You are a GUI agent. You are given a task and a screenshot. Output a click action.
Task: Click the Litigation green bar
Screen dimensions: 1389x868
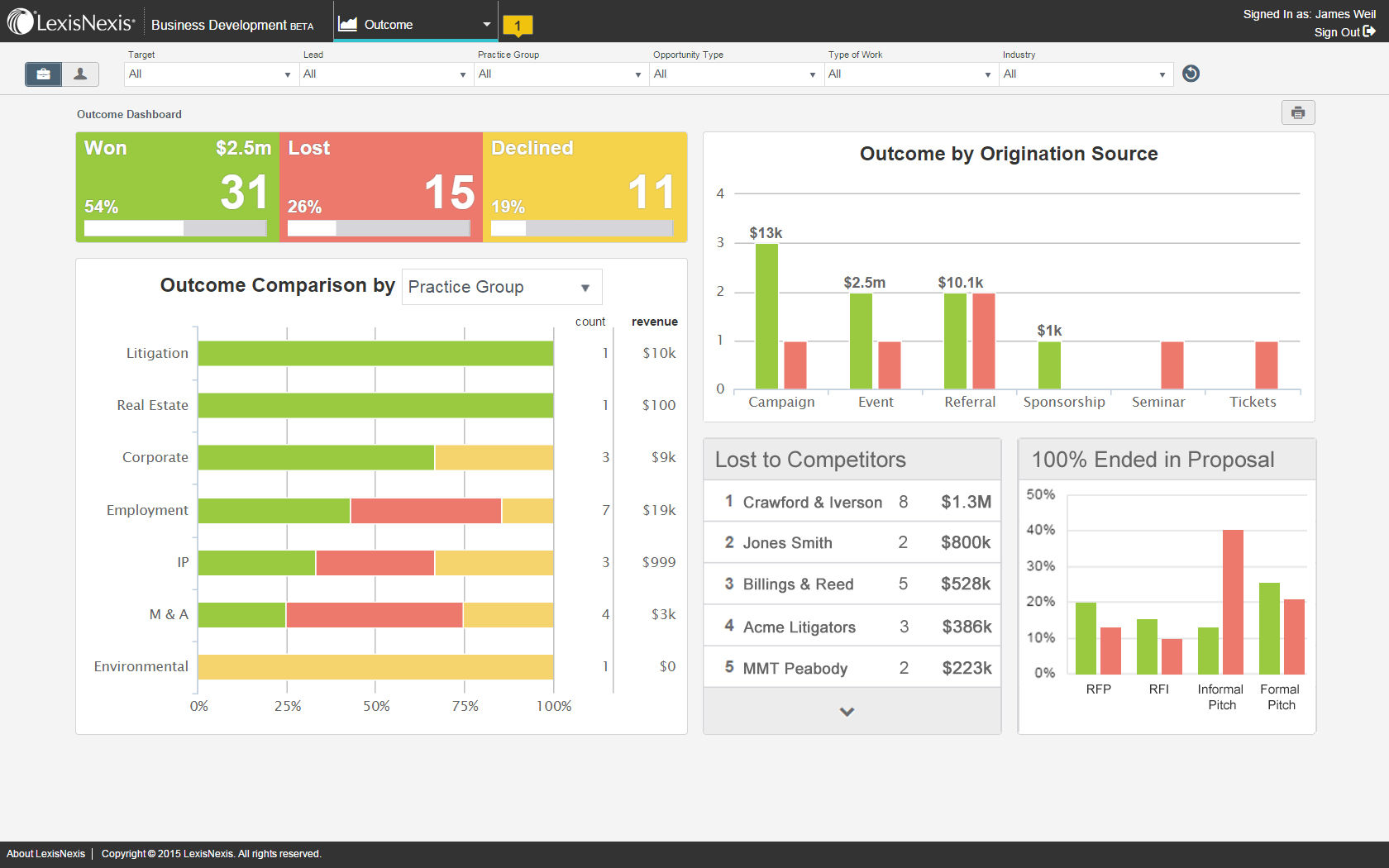click(x=375, y=353)
